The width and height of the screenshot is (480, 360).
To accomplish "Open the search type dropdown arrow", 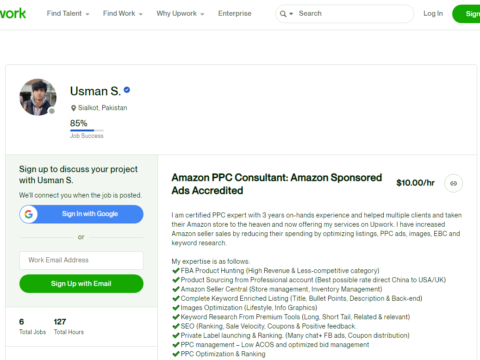I will (x=291, y=14).
